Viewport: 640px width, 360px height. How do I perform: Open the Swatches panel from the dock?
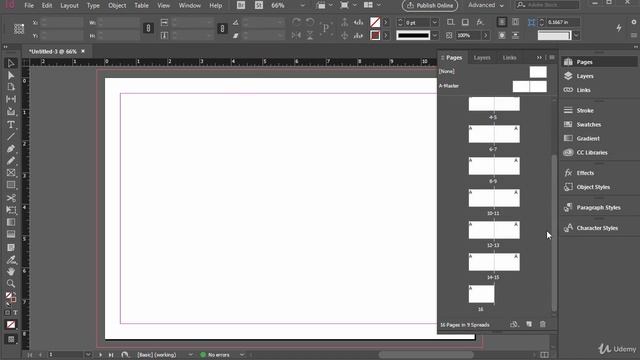[588, 124]
